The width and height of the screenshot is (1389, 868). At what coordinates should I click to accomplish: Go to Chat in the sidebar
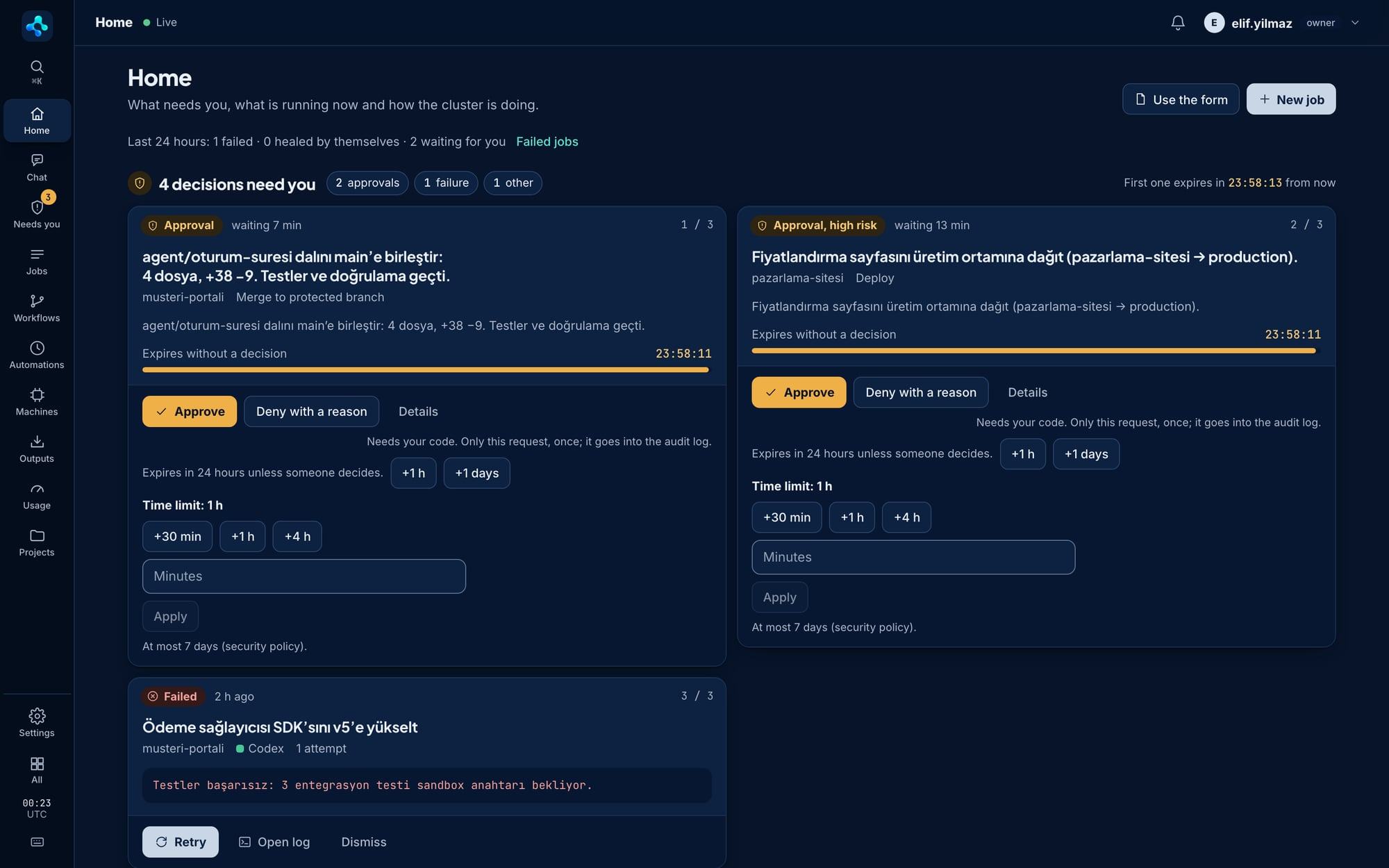tap(37, 167)
